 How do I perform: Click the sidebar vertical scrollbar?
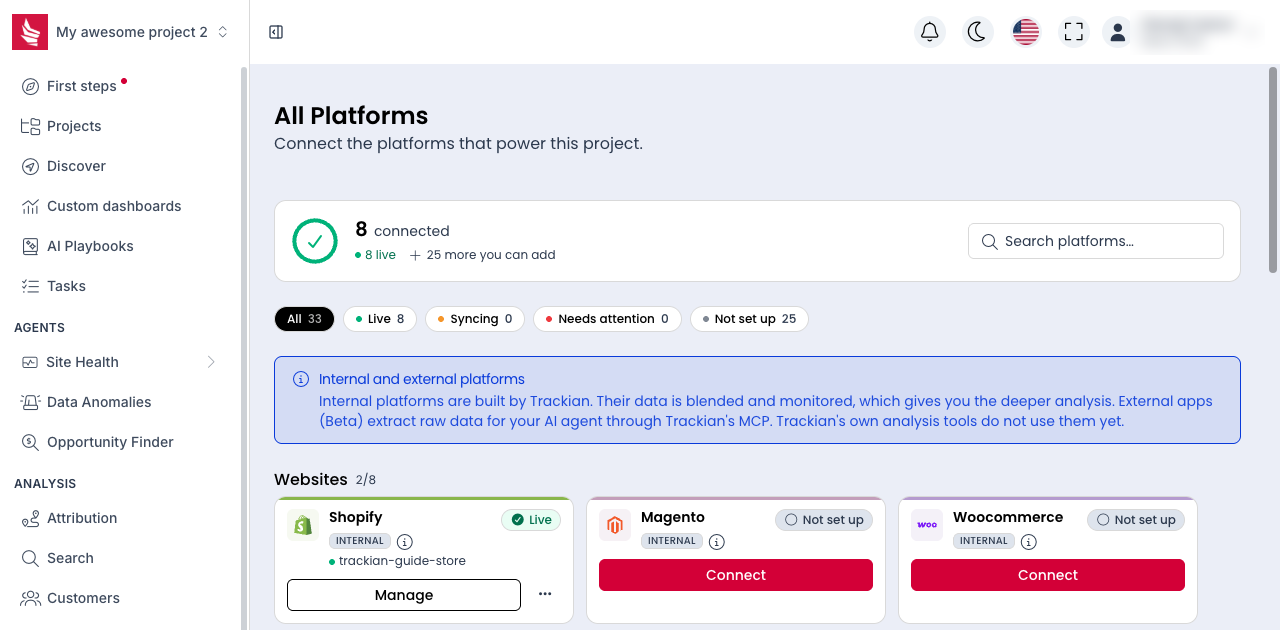click(242, 348)
